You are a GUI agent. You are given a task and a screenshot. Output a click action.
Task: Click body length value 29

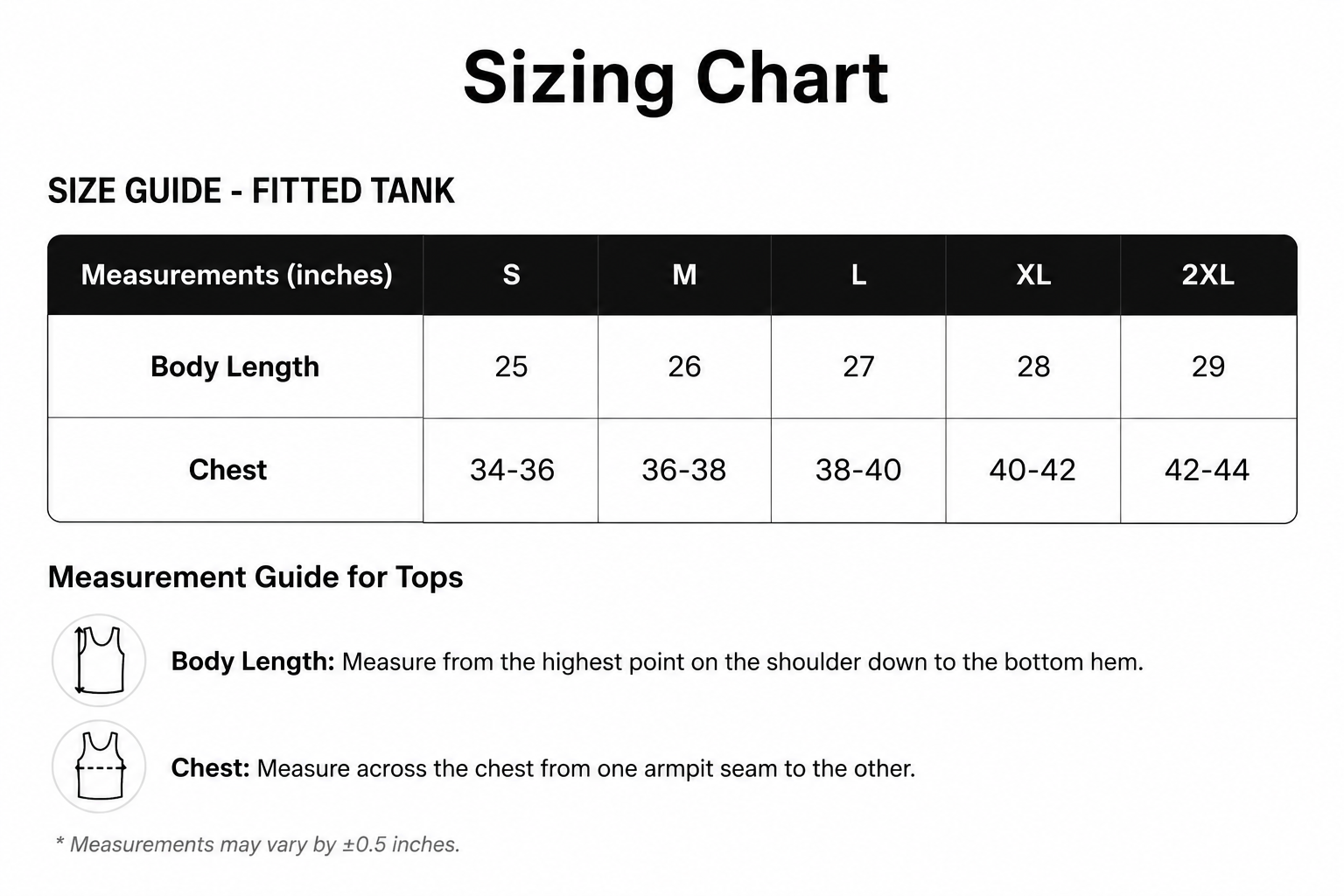click(x=1208, y=367)
